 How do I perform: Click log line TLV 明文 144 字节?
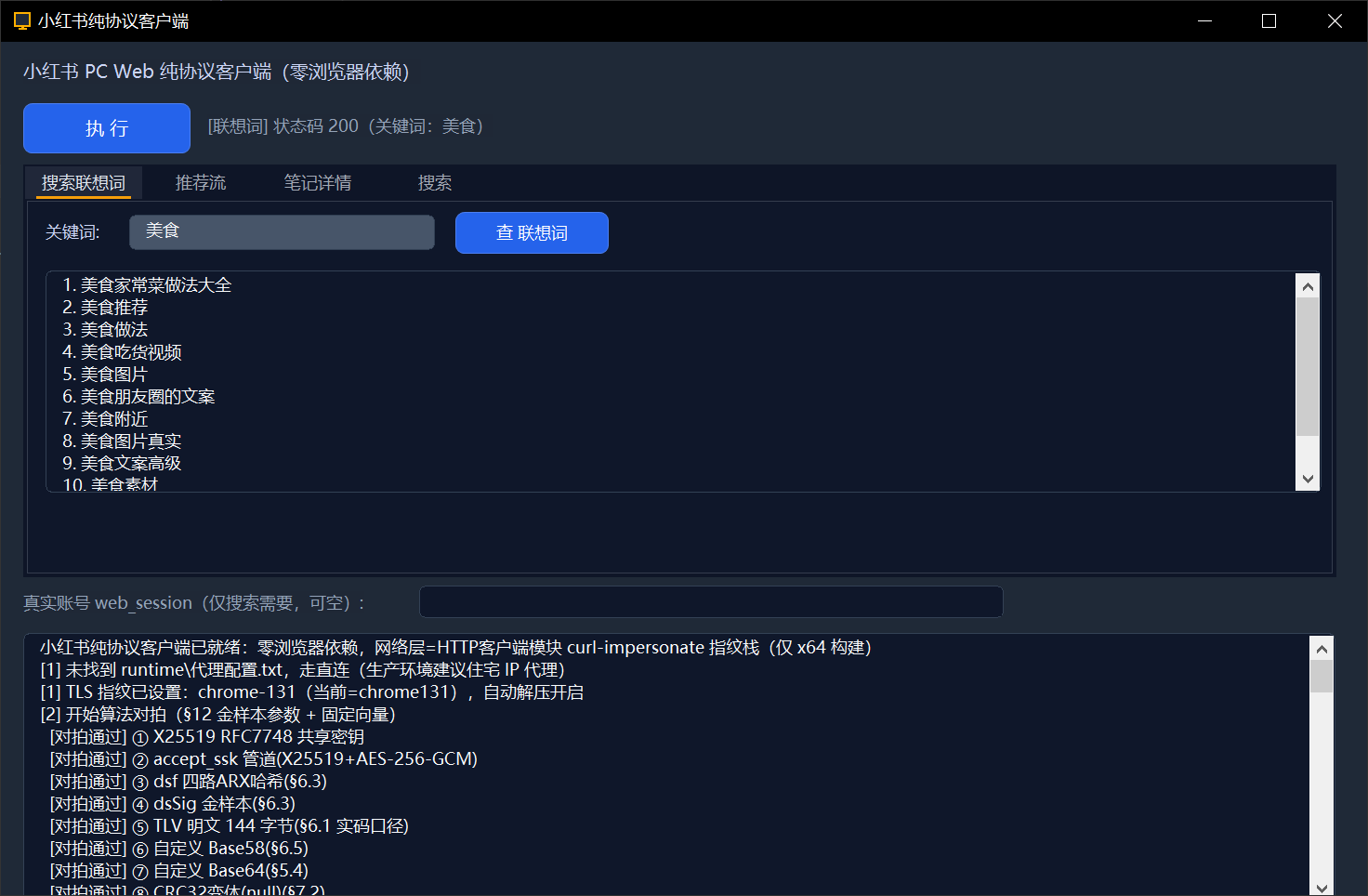[x=229, y=826]
